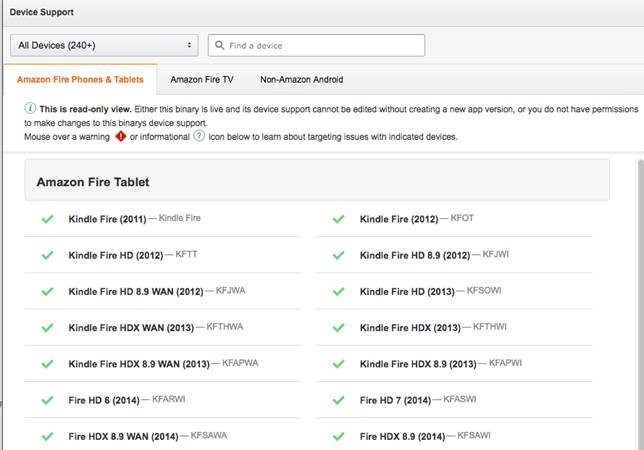Image resolution: width=644 pixels, height=450 pixels.
Task: Select the Fire HDX 8.9 (2014) device name
Action: [x=402, y=436]
